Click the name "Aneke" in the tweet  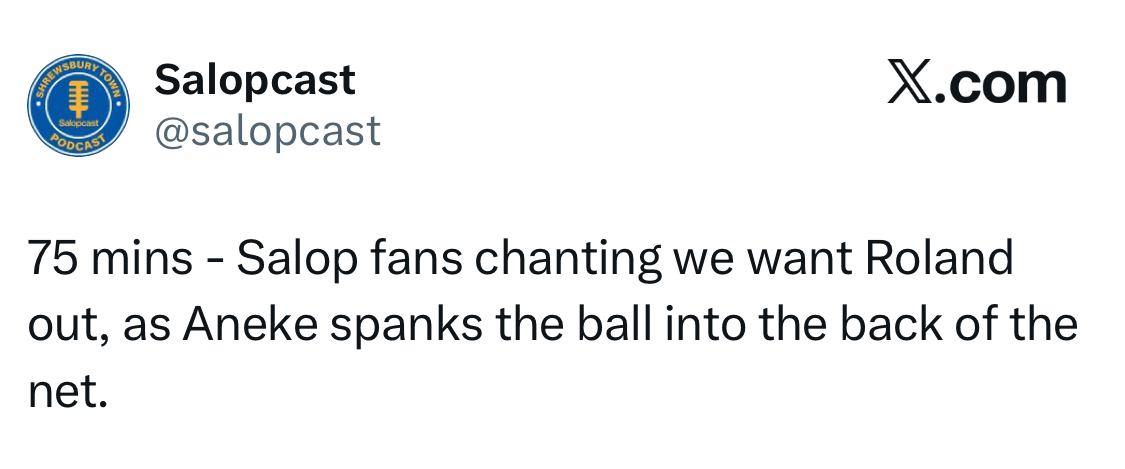point(282,327)
